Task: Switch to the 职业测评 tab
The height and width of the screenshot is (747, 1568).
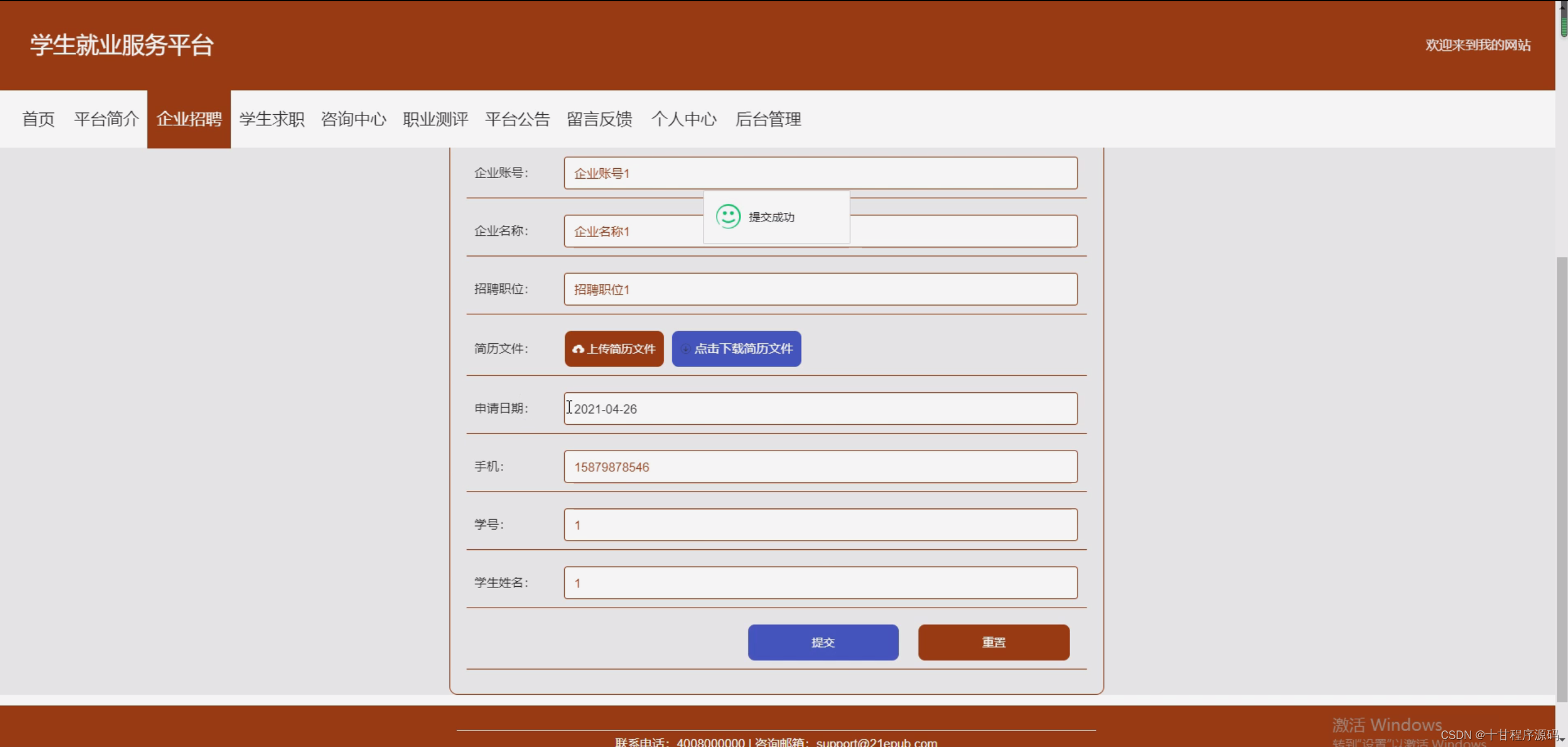Action: click(x=435, y=119)
